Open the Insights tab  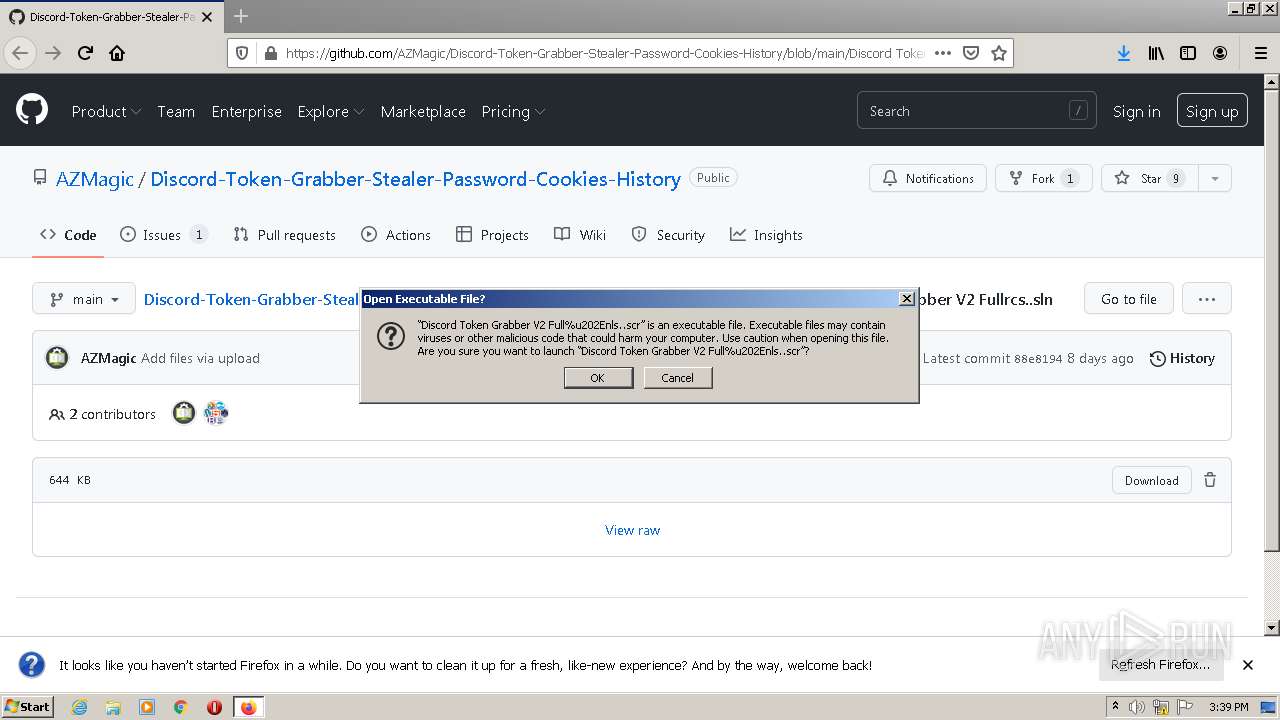[x=766, y=235]
